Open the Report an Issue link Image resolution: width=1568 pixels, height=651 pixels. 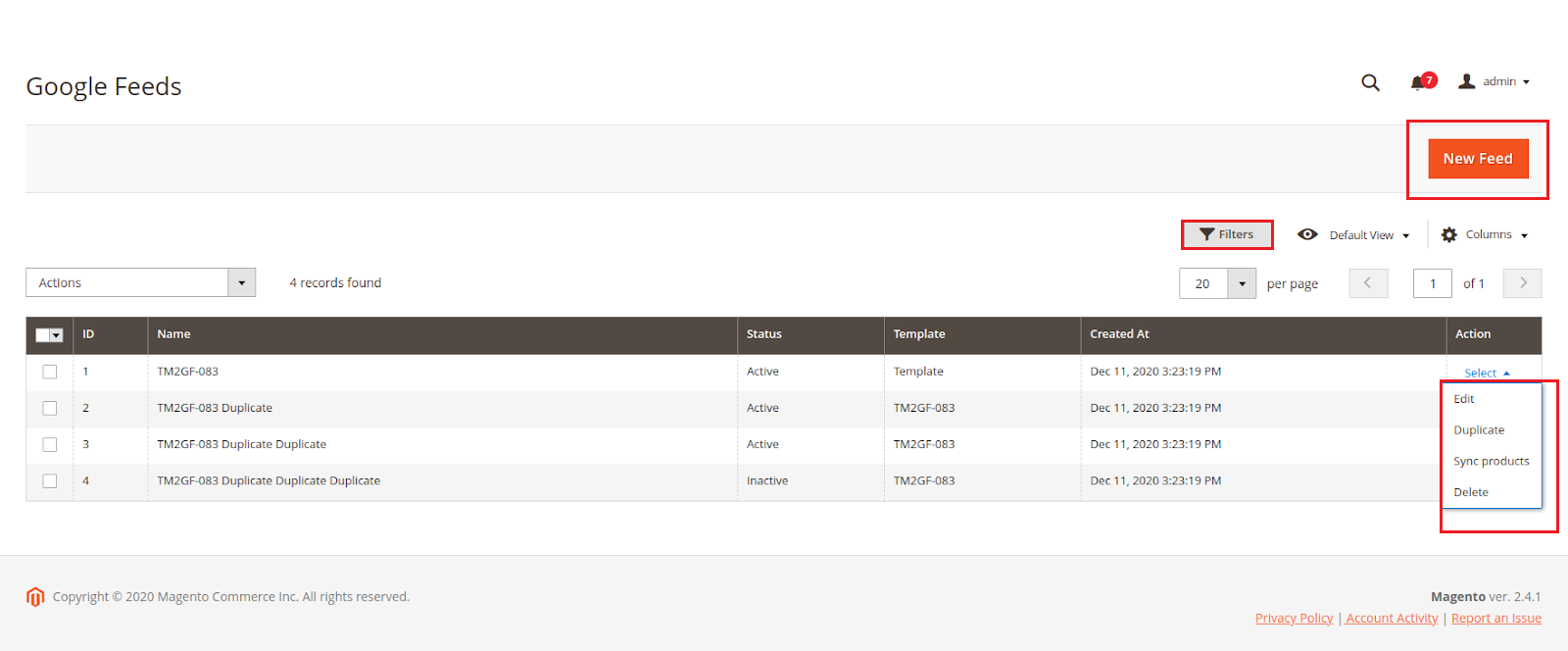pyautogui.click(x=1496, y=618)
